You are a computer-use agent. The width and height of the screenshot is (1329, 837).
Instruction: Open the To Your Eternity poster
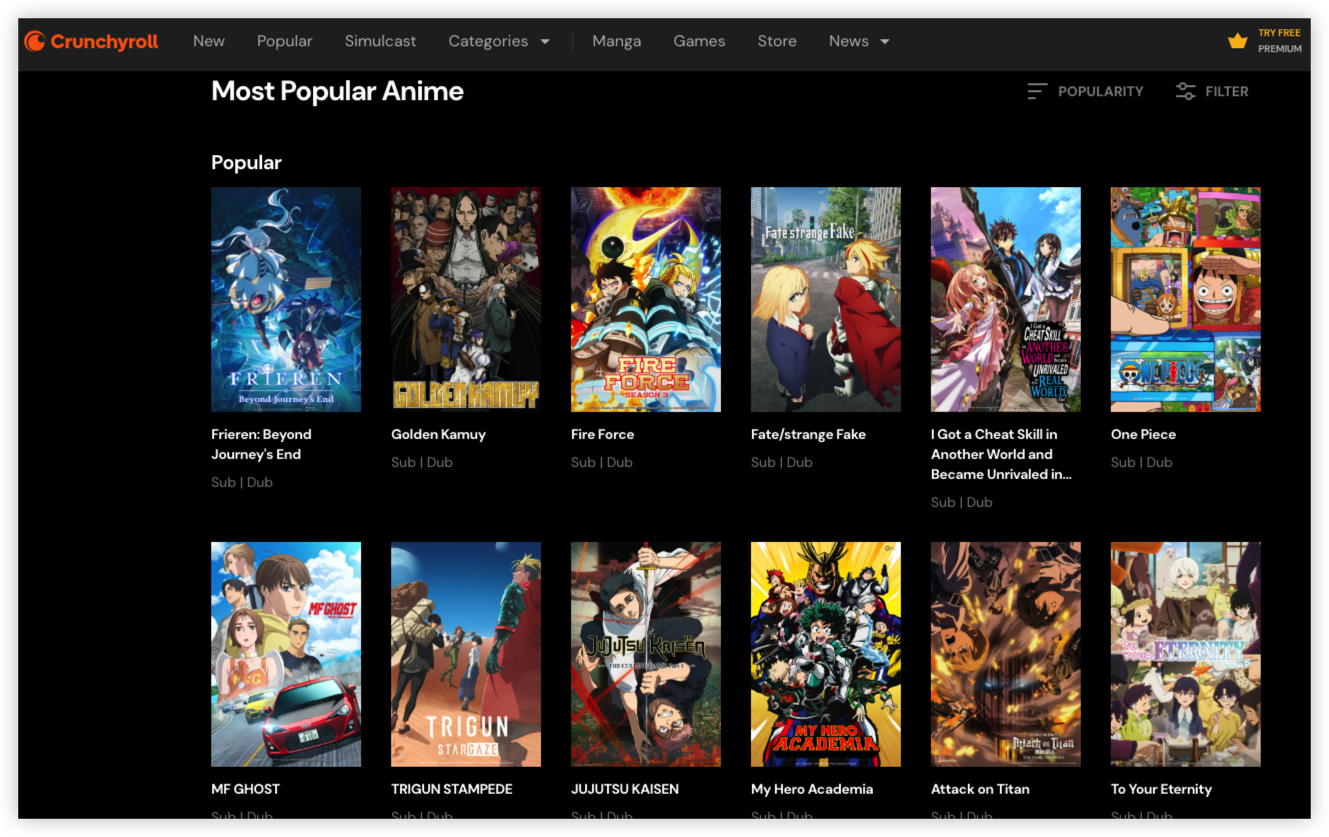click(x=1186, y=654)
